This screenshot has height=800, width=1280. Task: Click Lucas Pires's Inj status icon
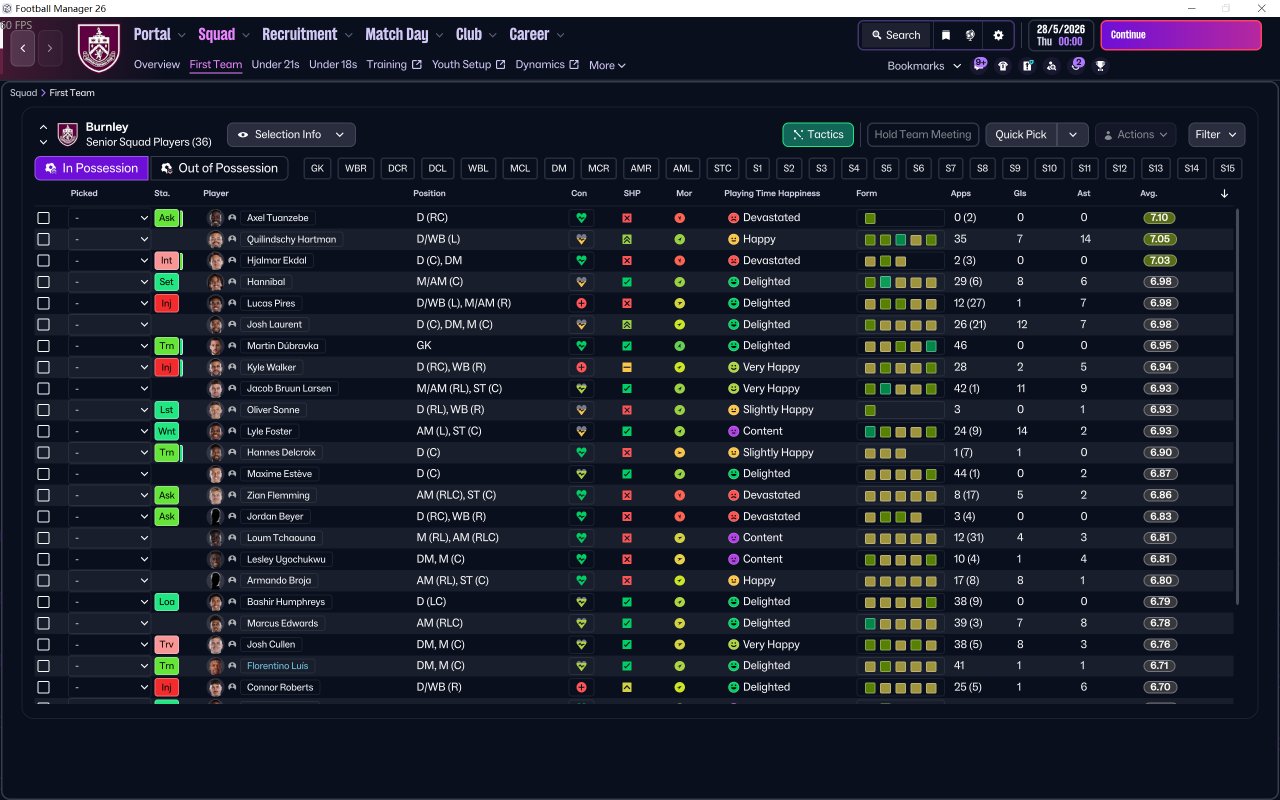click(167, 303)
